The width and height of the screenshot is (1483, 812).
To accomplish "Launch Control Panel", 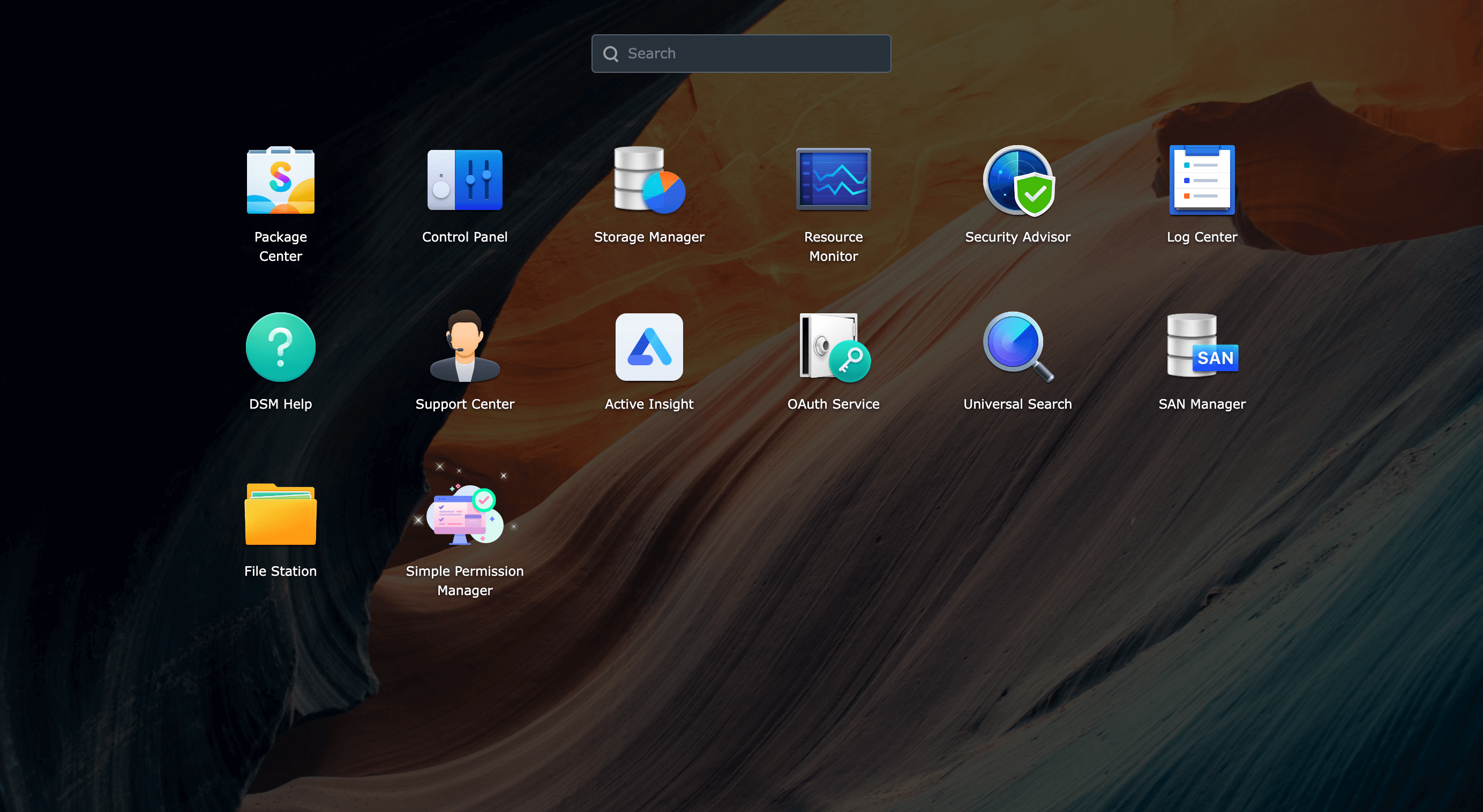I will (x=465, y=181).
